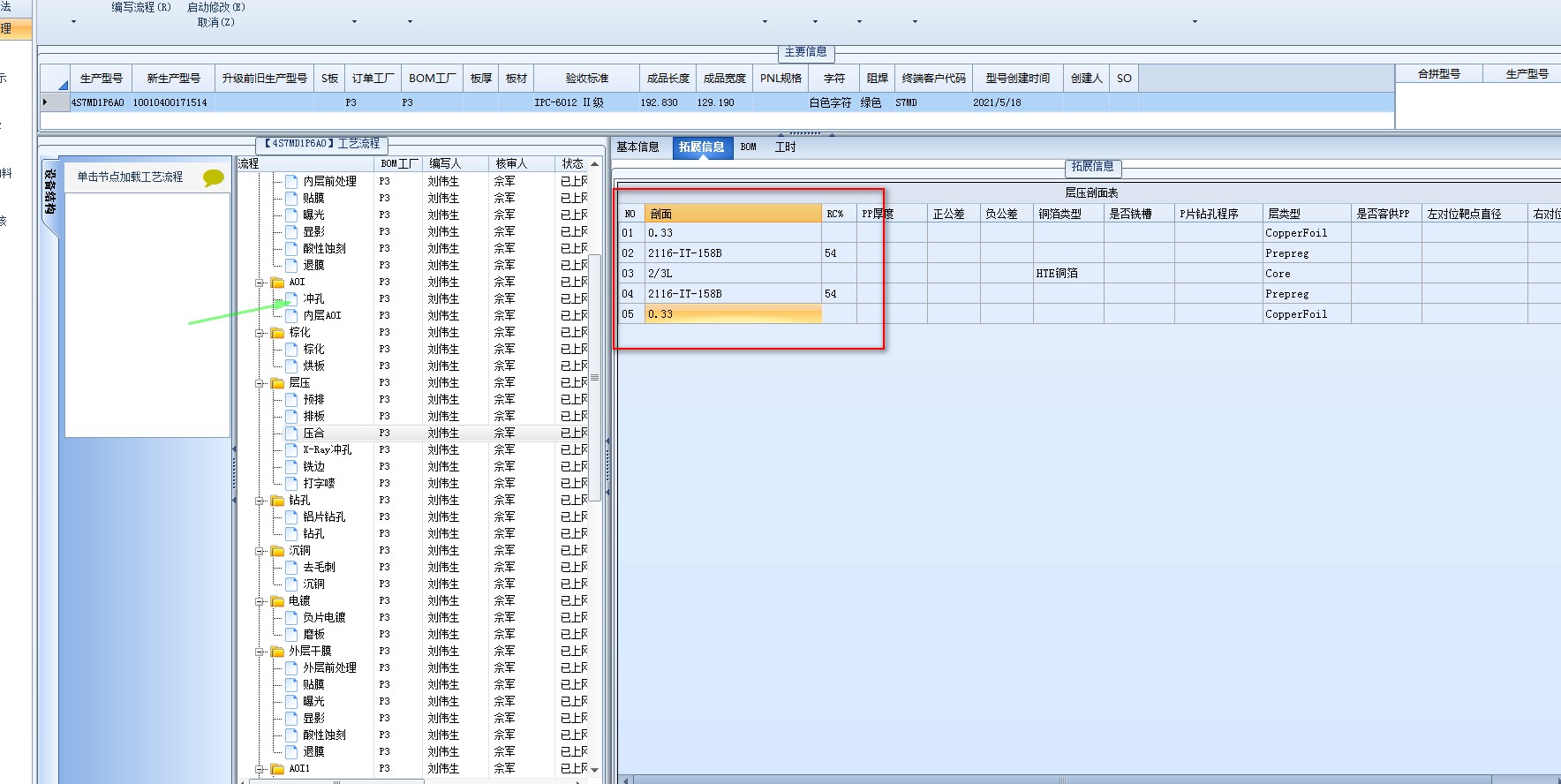The image size is (1561, 784).
Task: Click the row indicator arrow for 4S7MD1P6A0
Action: 45,102
